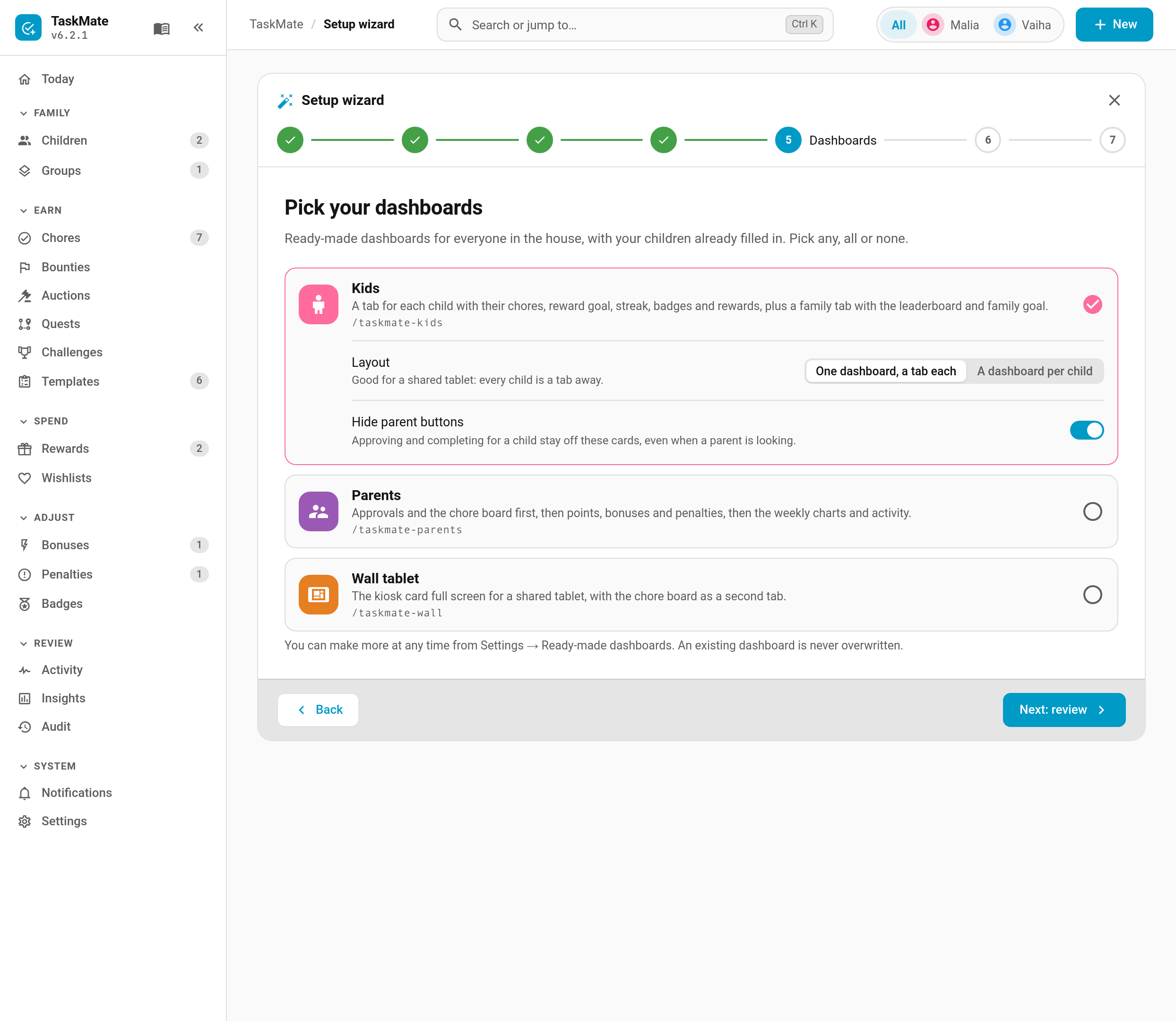
Task: Click Next: review button
Action: [1064, 710]
